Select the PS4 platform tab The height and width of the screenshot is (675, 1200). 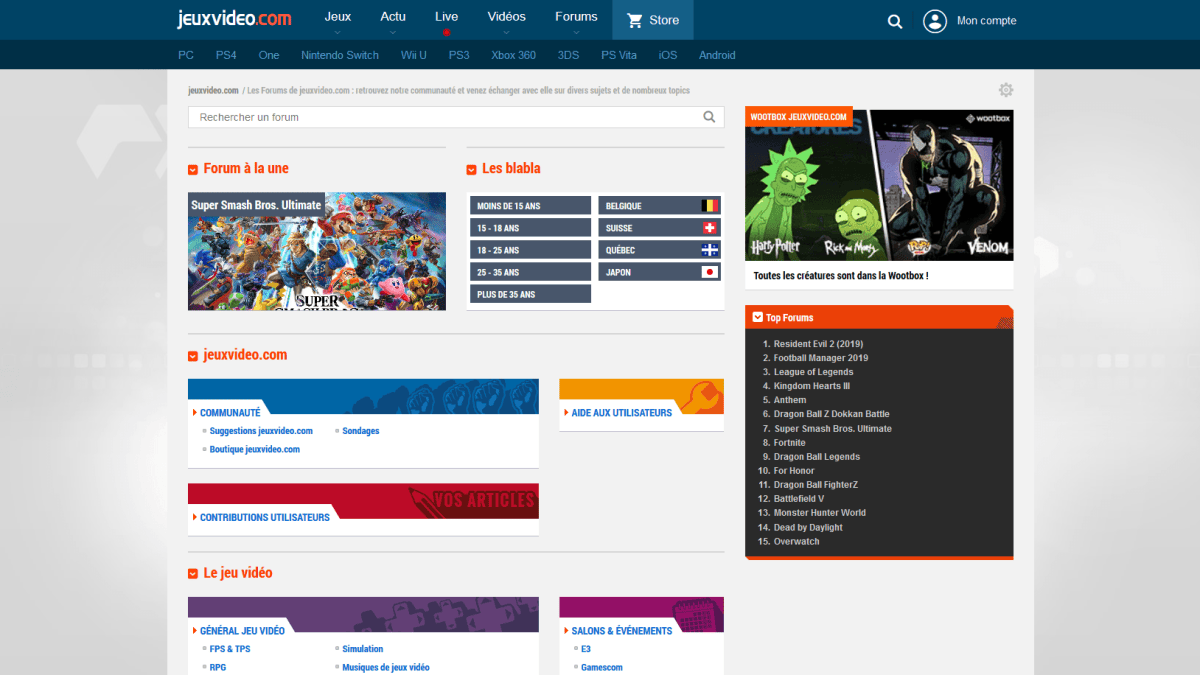tap(226, 55)
